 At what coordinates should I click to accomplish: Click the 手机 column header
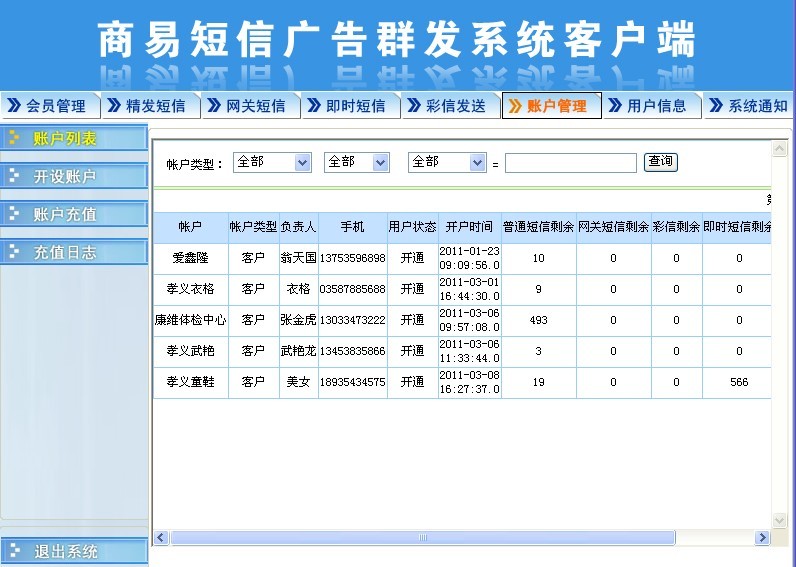click(352, 227)
